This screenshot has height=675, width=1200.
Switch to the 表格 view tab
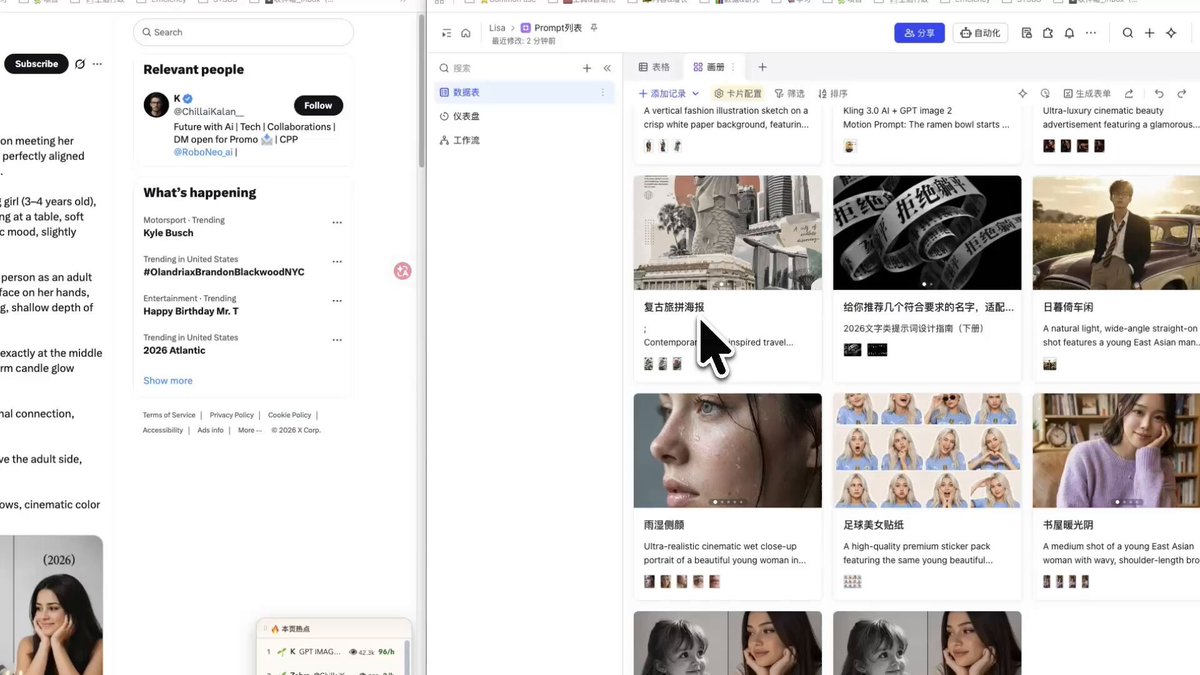pyautogui.click(x=654, y=67)
